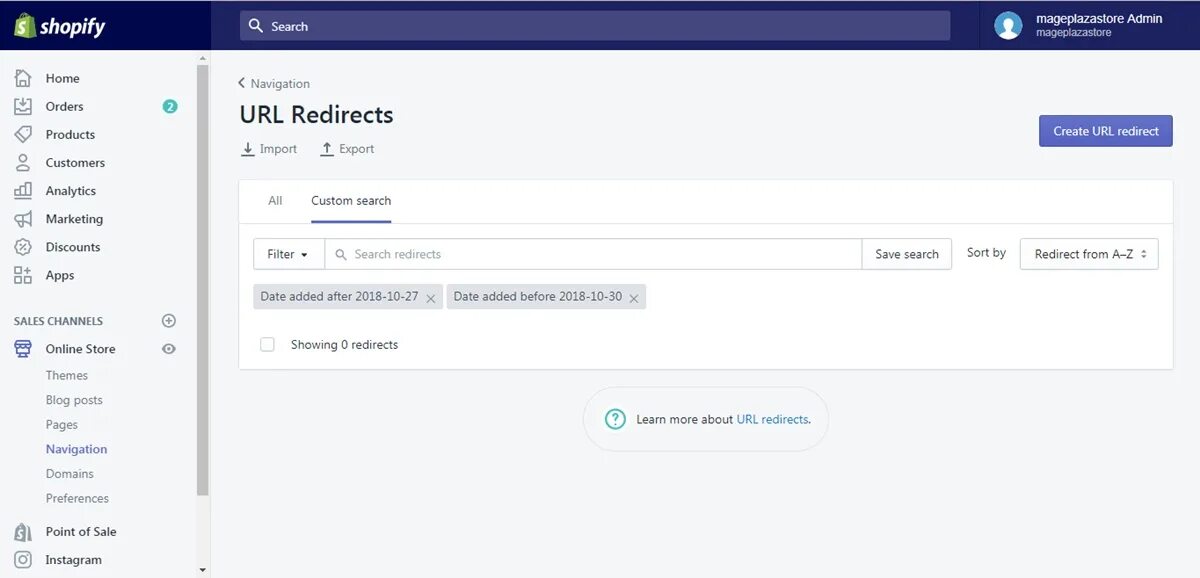Select the Custom search tab
Image resolution: width=1200 pixels, height=578 pixels.
coord(351,201)
